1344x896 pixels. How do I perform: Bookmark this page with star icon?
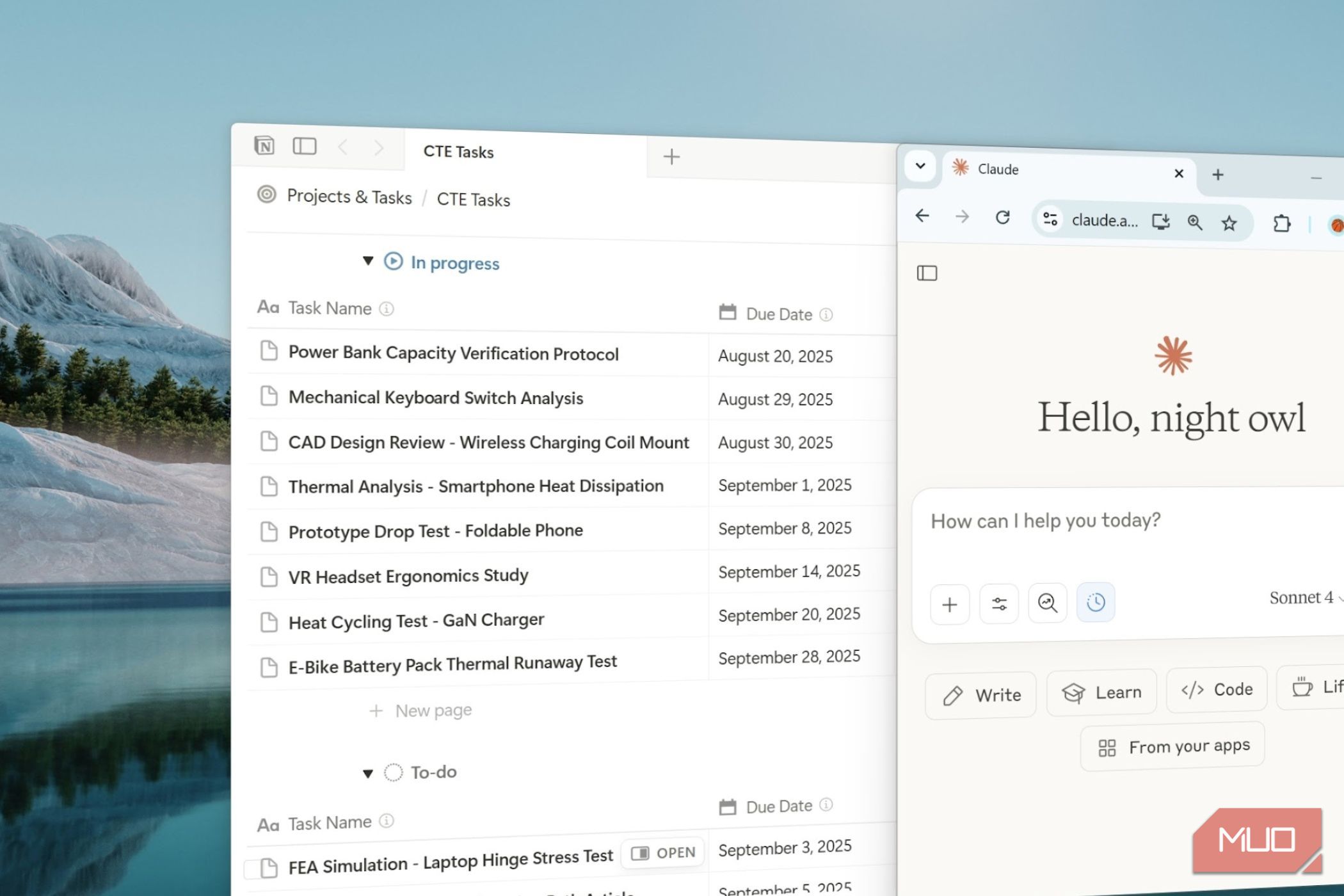(x=1229, y=223)
